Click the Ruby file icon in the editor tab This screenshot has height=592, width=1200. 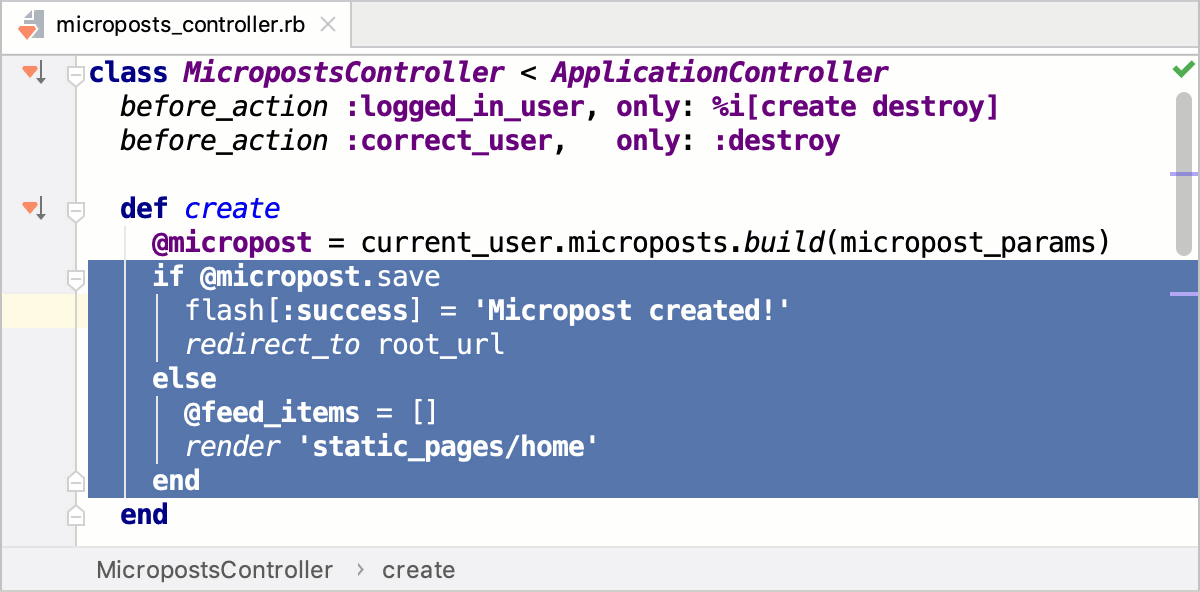click(x=28, y=26)
